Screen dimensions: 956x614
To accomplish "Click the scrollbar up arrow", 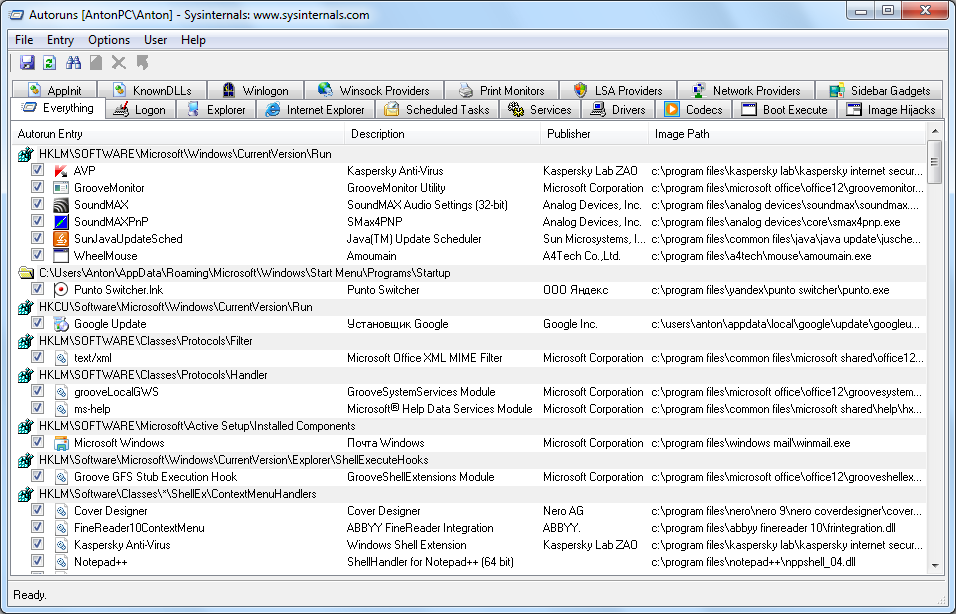I will pos(935,131).
